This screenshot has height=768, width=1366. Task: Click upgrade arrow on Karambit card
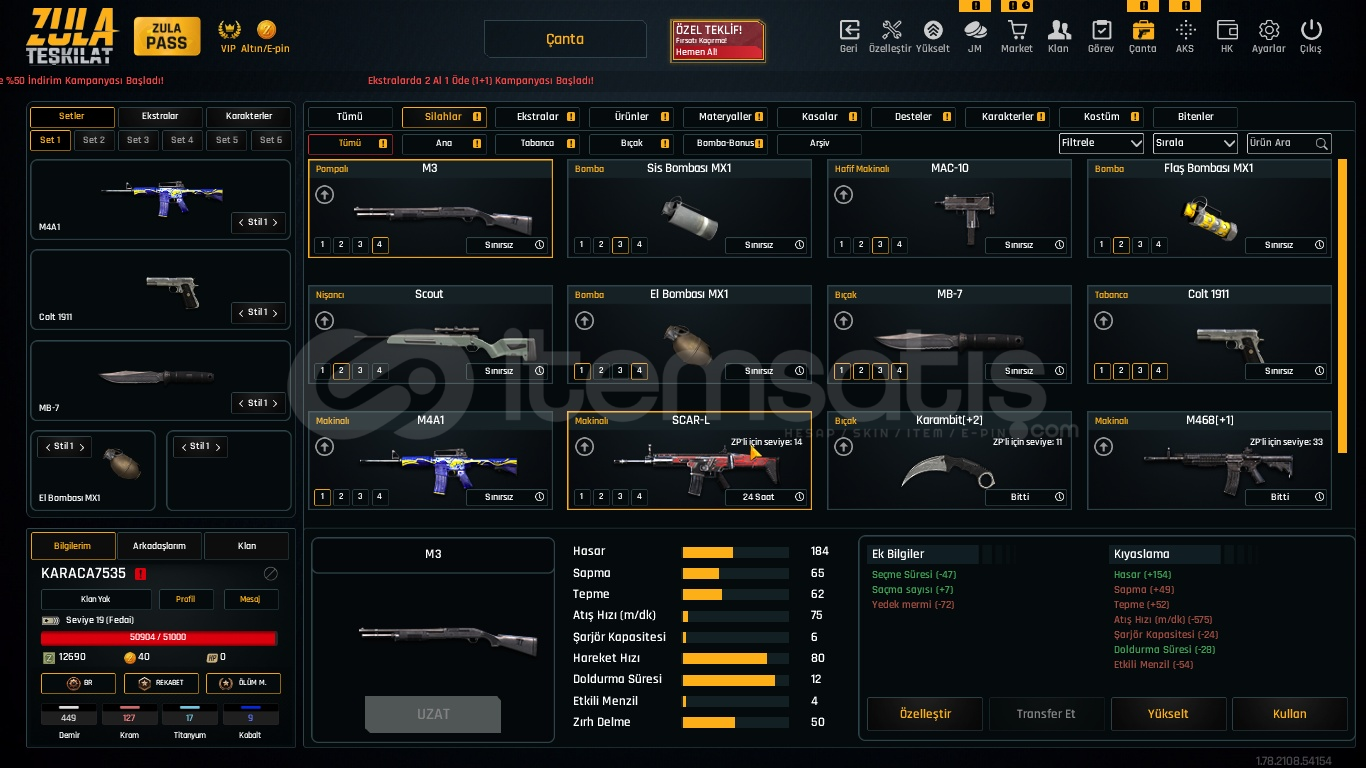(x=844, y=447)
